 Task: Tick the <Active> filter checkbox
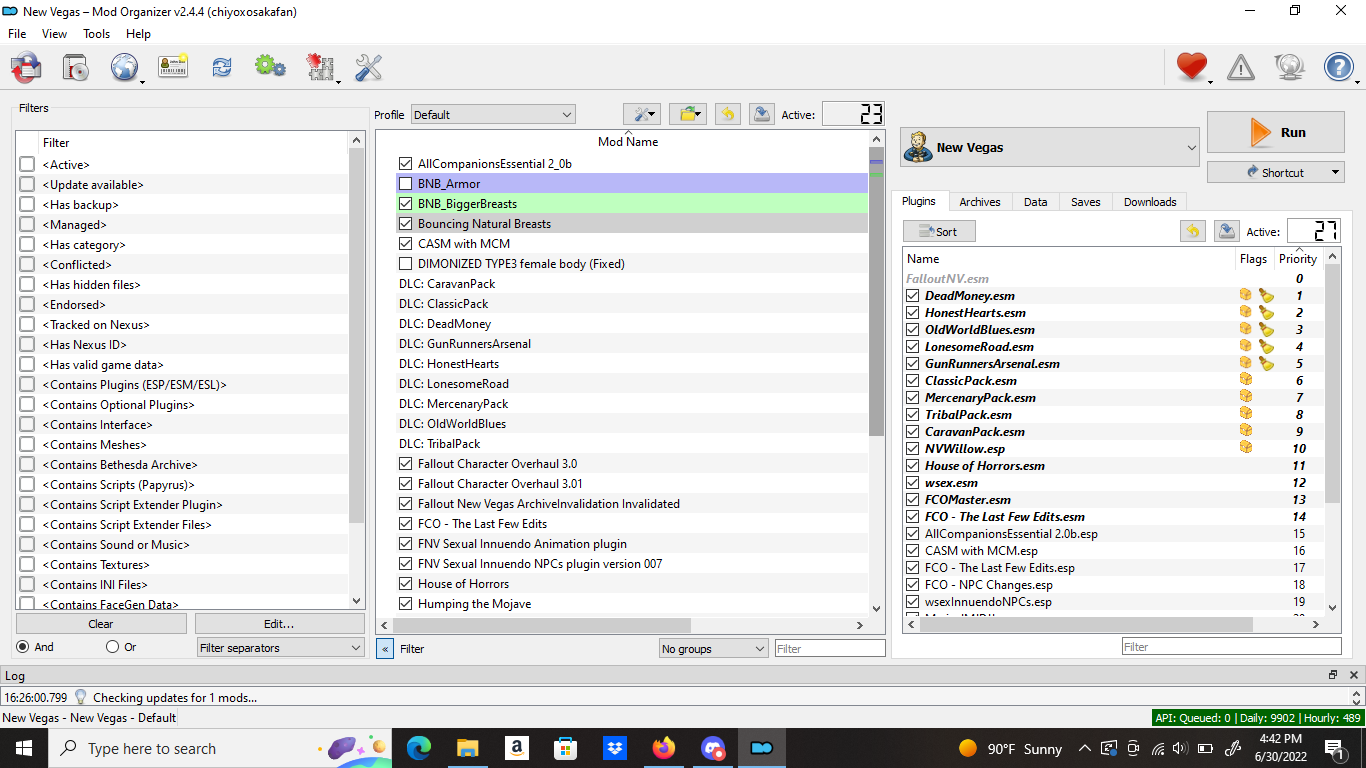click(27, 165)
